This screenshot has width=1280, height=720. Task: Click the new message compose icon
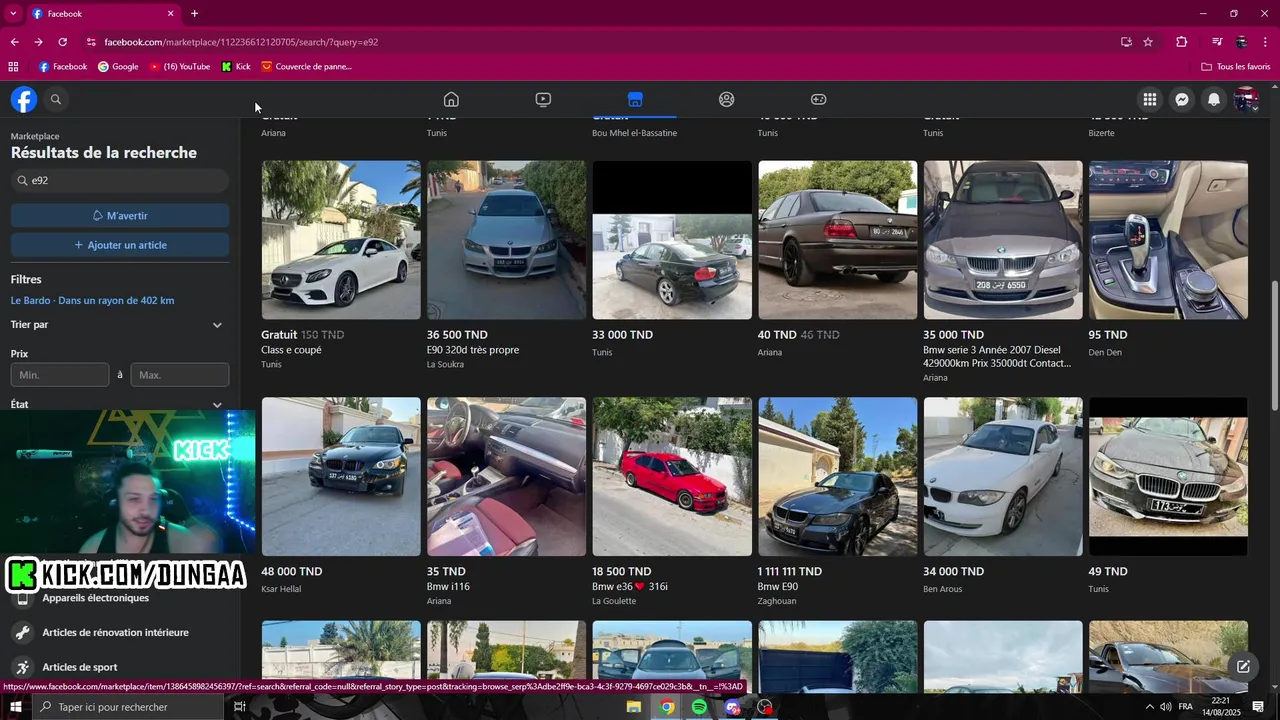point(1243,666)
